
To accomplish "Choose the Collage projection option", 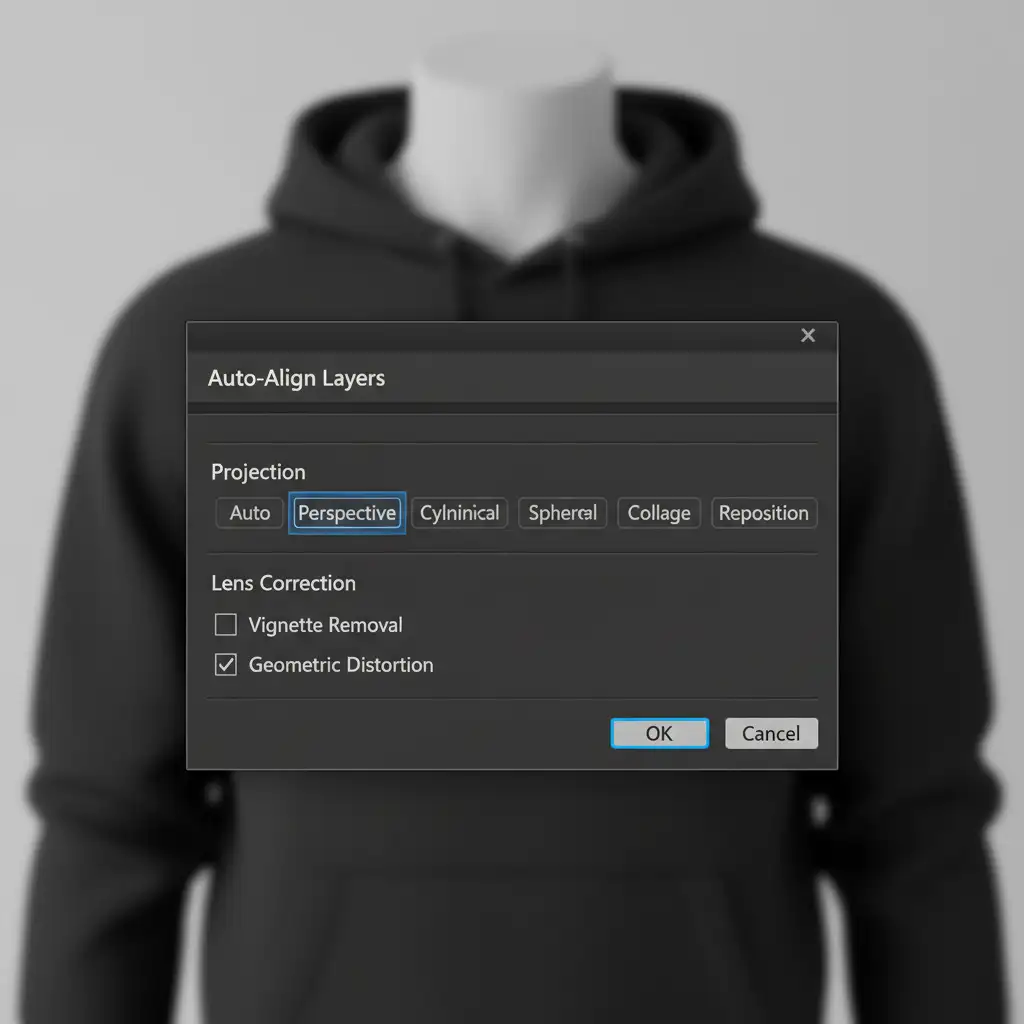I will point(659,513).
